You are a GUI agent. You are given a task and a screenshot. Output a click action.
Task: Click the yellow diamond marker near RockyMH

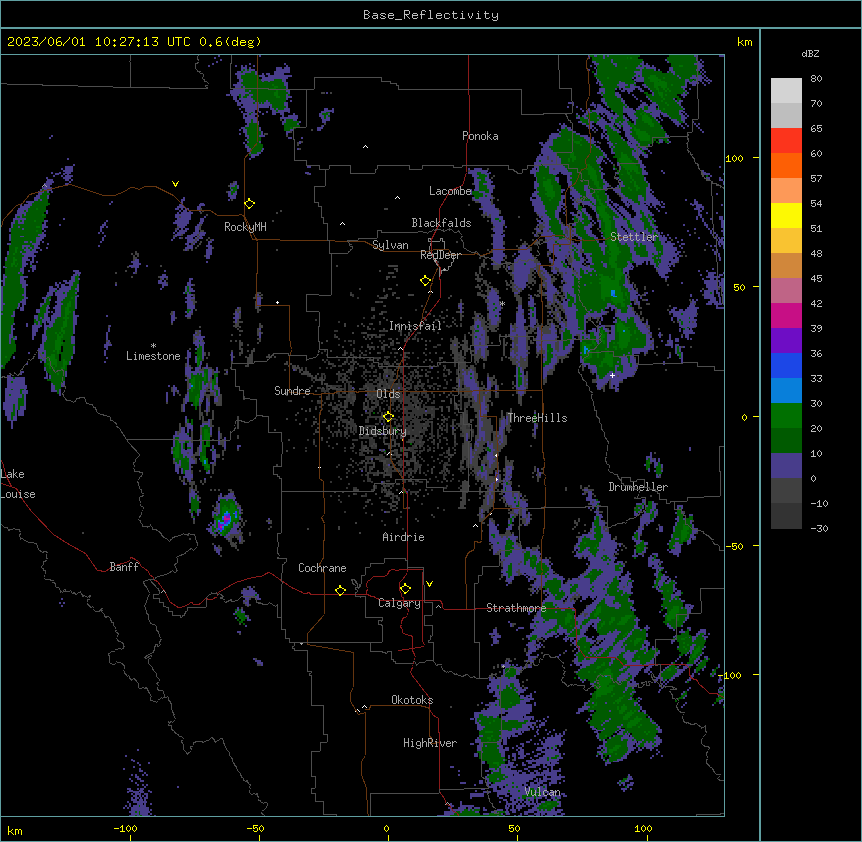(x=250, y=204)
